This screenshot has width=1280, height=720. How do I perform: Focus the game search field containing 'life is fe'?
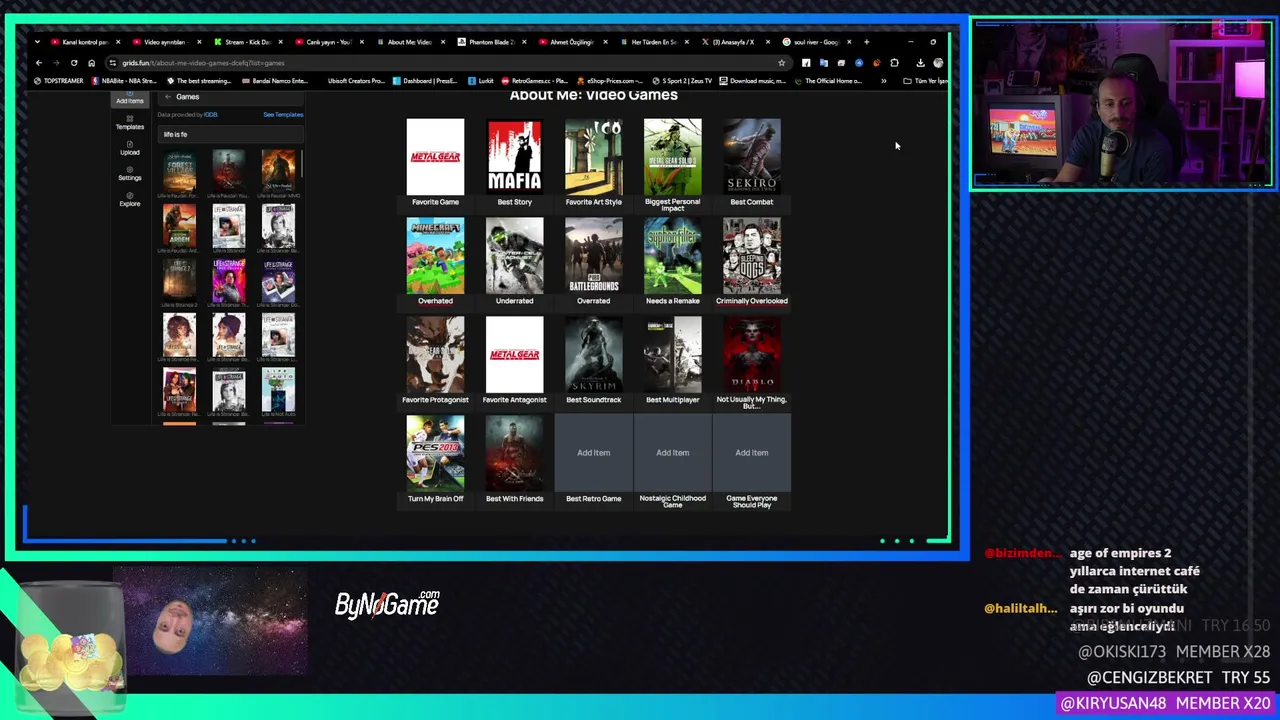tap(230, 134)
